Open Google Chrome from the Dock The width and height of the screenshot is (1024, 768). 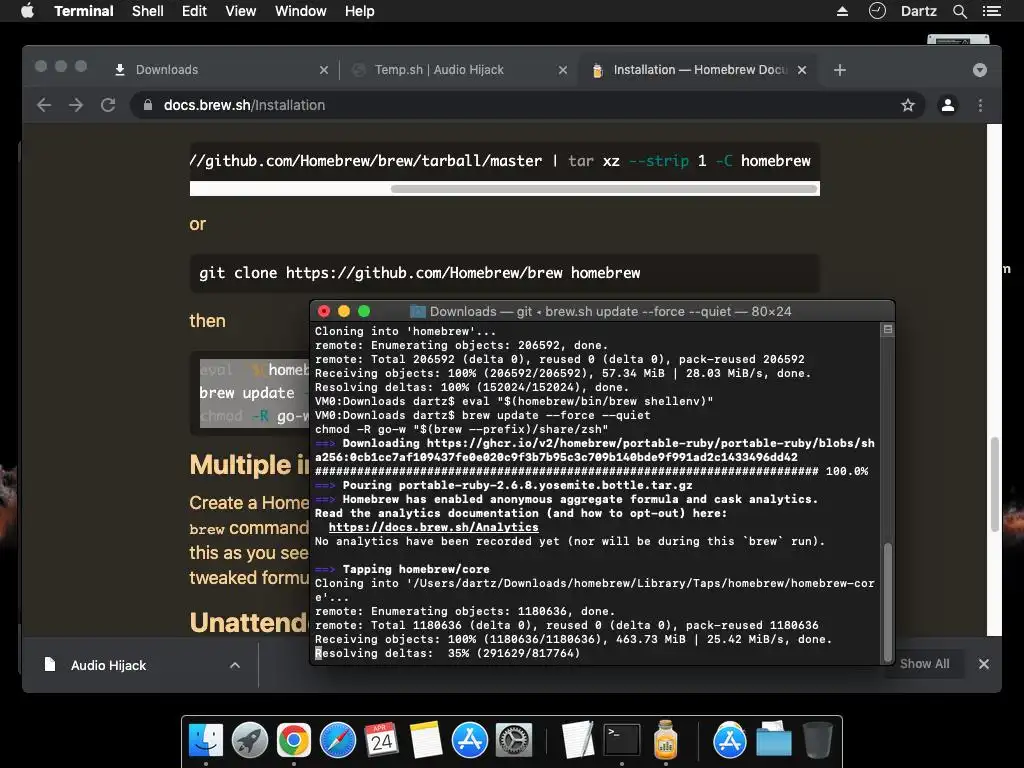pyautogui.click(x=294, y=740)
